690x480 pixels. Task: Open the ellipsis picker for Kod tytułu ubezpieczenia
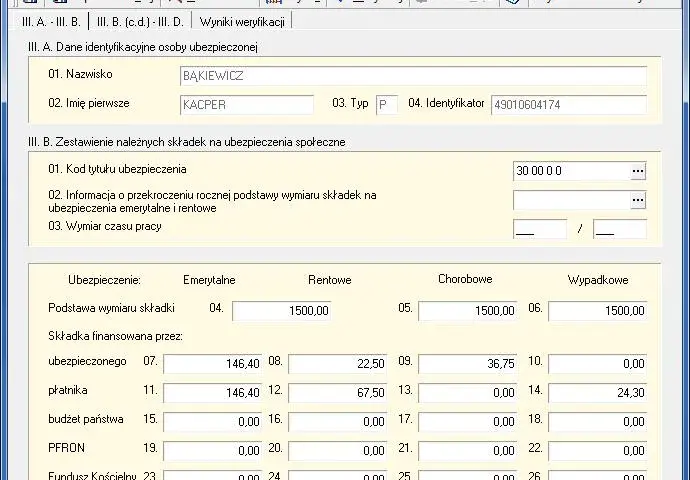(638, 171)
